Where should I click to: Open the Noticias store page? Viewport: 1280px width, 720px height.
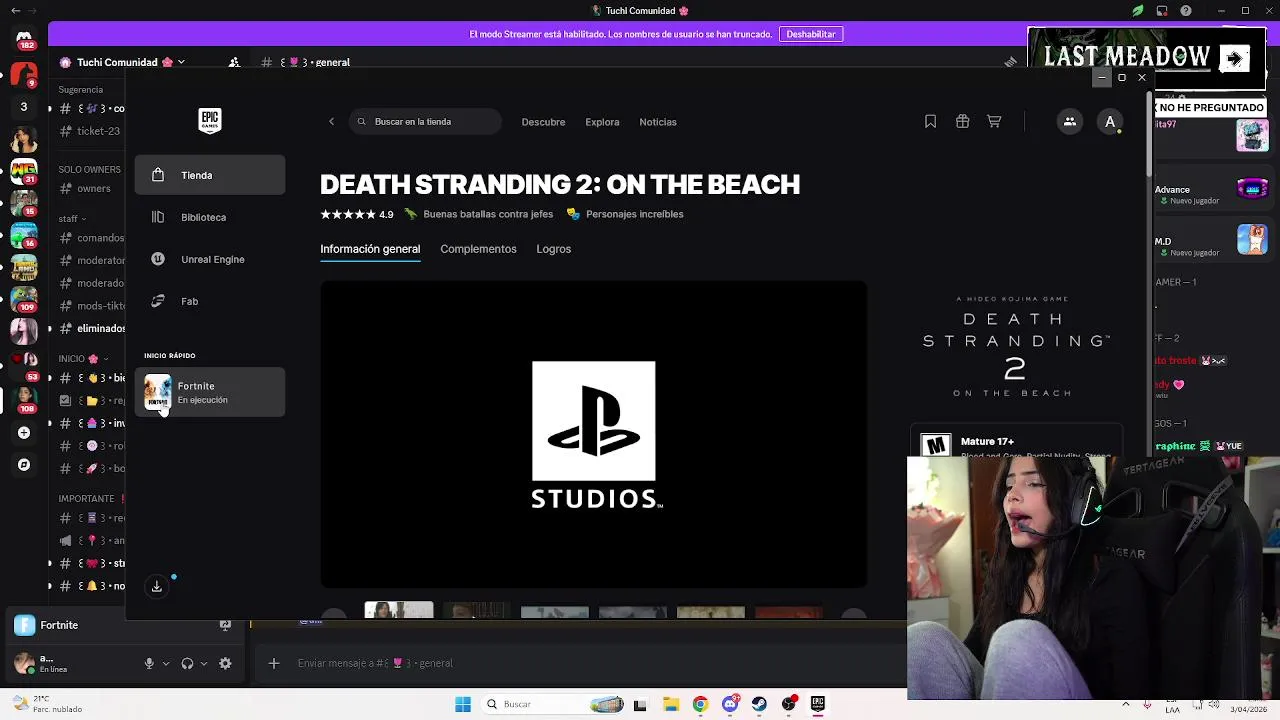coord(658,122)
